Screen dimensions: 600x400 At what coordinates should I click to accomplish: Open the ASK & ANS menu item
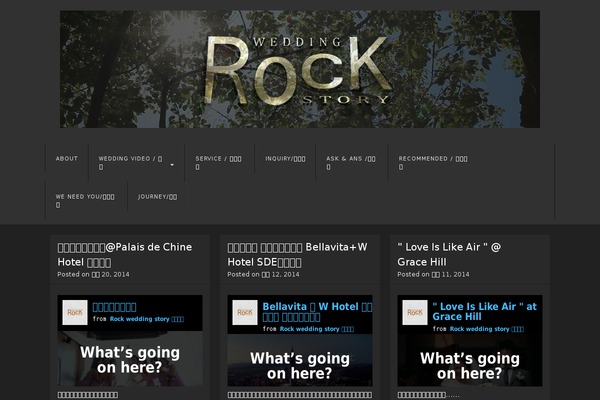coord(351,163)
